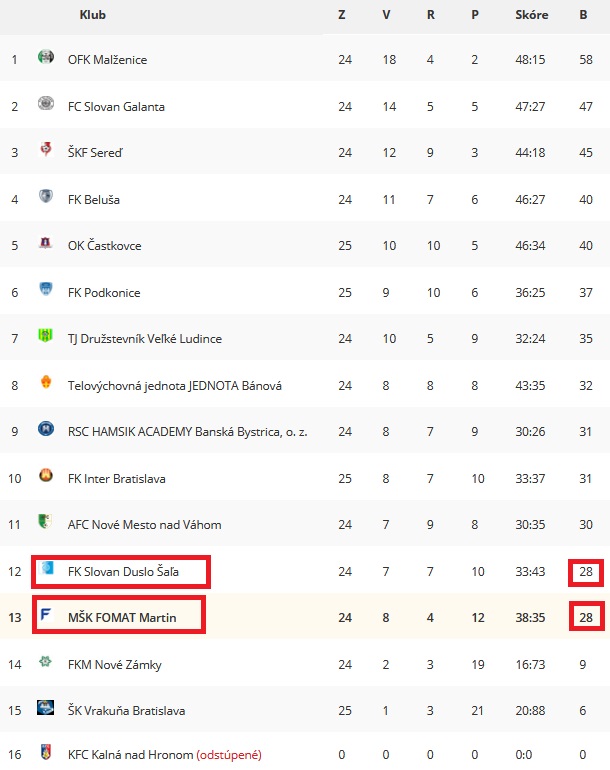Click the FC Slovan Galanta club logo
The height and width of the screenshot is (770, 610).
pos(46,103)
